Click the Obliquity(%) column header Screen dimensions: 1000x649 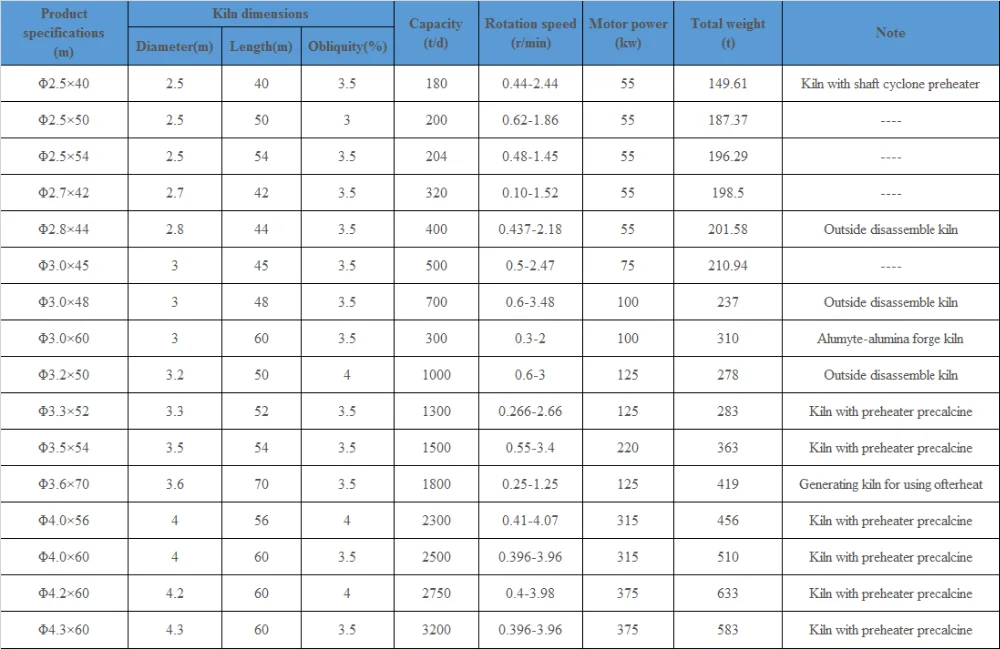click(348, 47)
